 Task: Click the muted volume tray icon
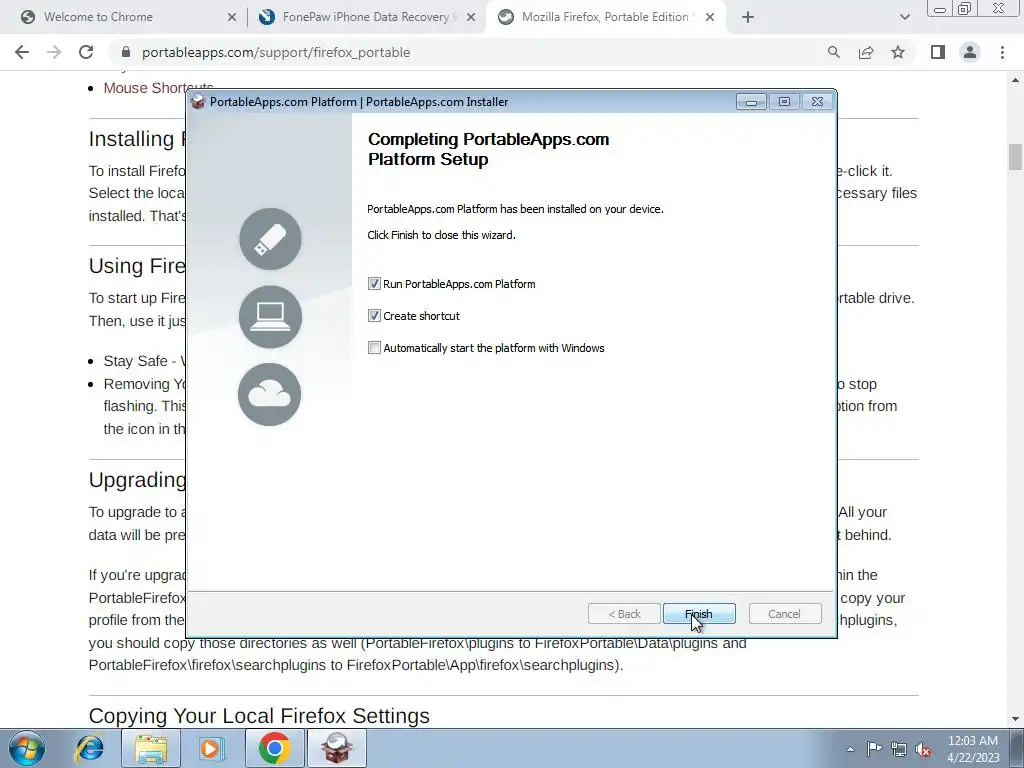point(923,749)
